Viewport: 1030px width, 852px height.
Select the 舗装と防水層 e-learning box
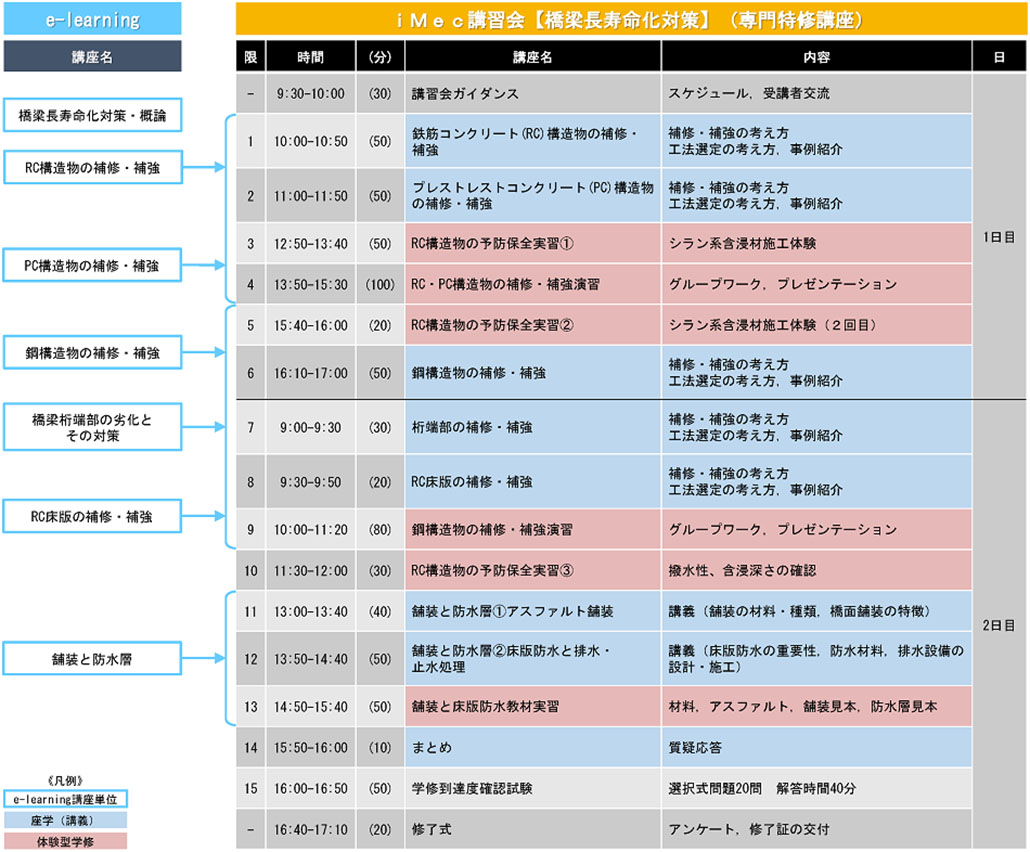coord(92,657)
